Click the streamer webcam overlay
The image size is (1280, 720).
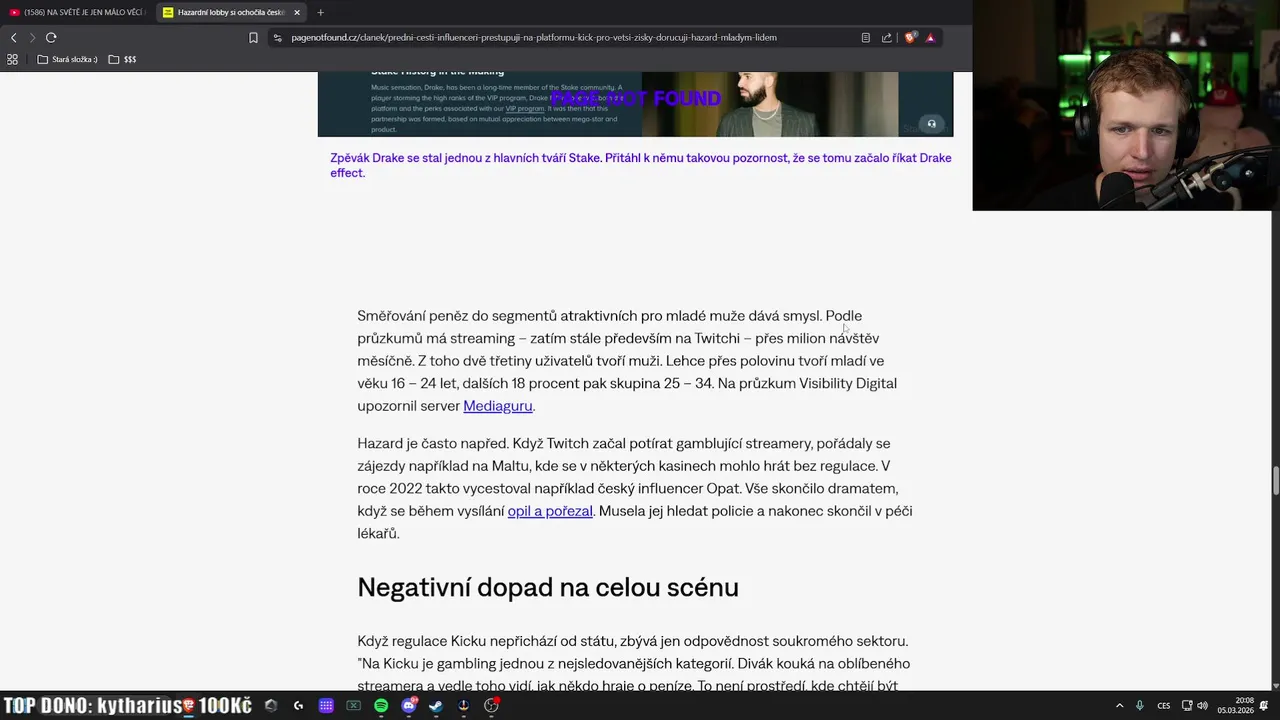click(1126, 105)
